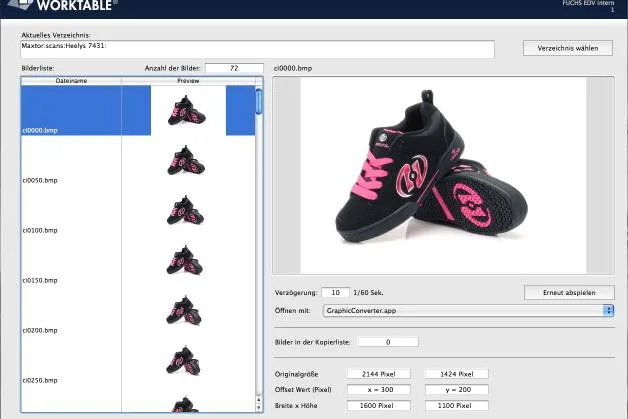Click the preview thumbnail for ci0000.bmp

[187, 110]
